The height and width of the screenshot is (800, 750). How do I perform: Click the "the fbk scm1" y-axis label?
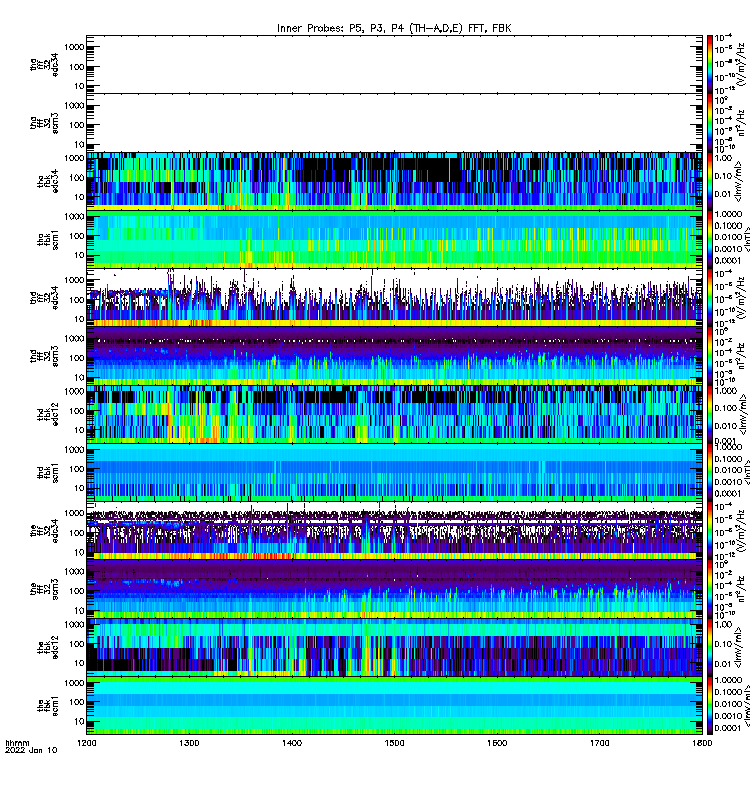48,705
